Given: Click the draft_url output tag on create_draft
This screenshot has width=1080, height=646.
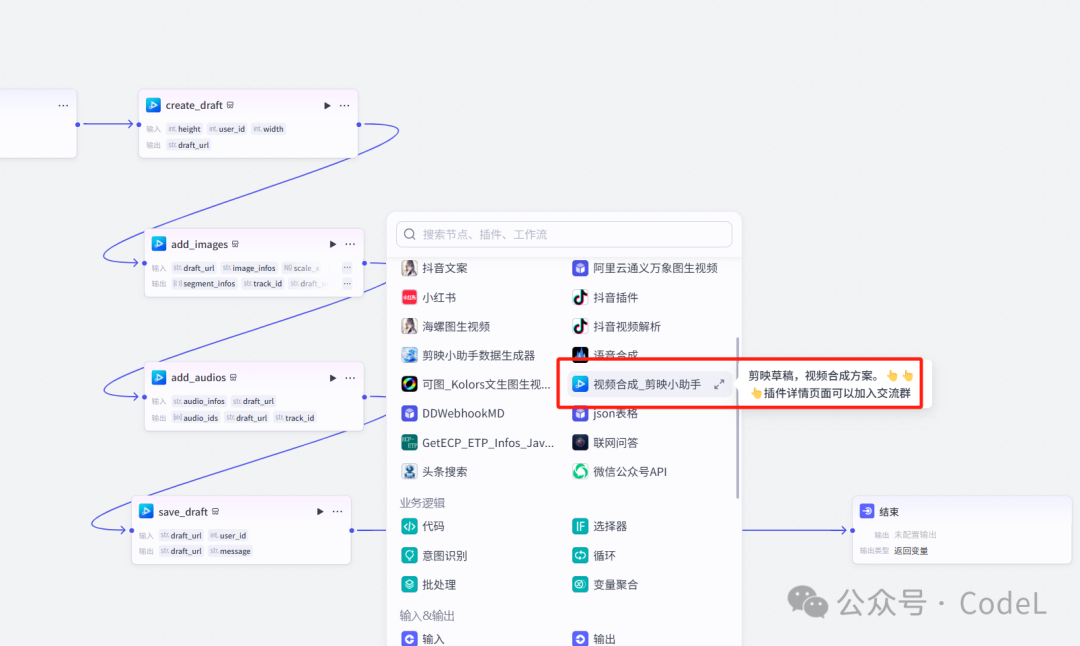Looking at the screenshot, I should tap(189, 145).
